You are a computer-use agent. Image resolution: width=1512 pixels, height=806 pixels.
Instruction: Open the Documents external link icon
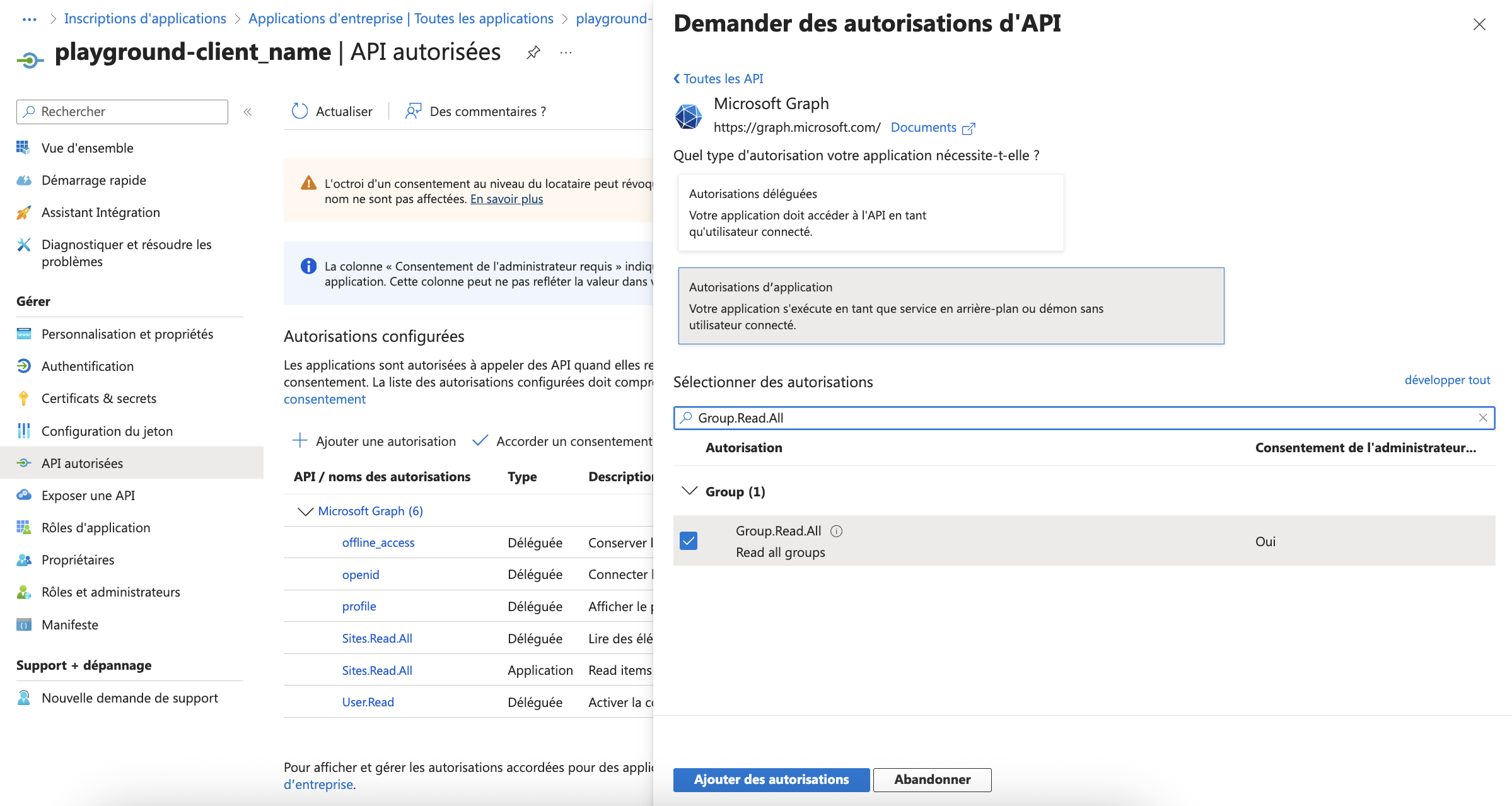tap(968, 129)
